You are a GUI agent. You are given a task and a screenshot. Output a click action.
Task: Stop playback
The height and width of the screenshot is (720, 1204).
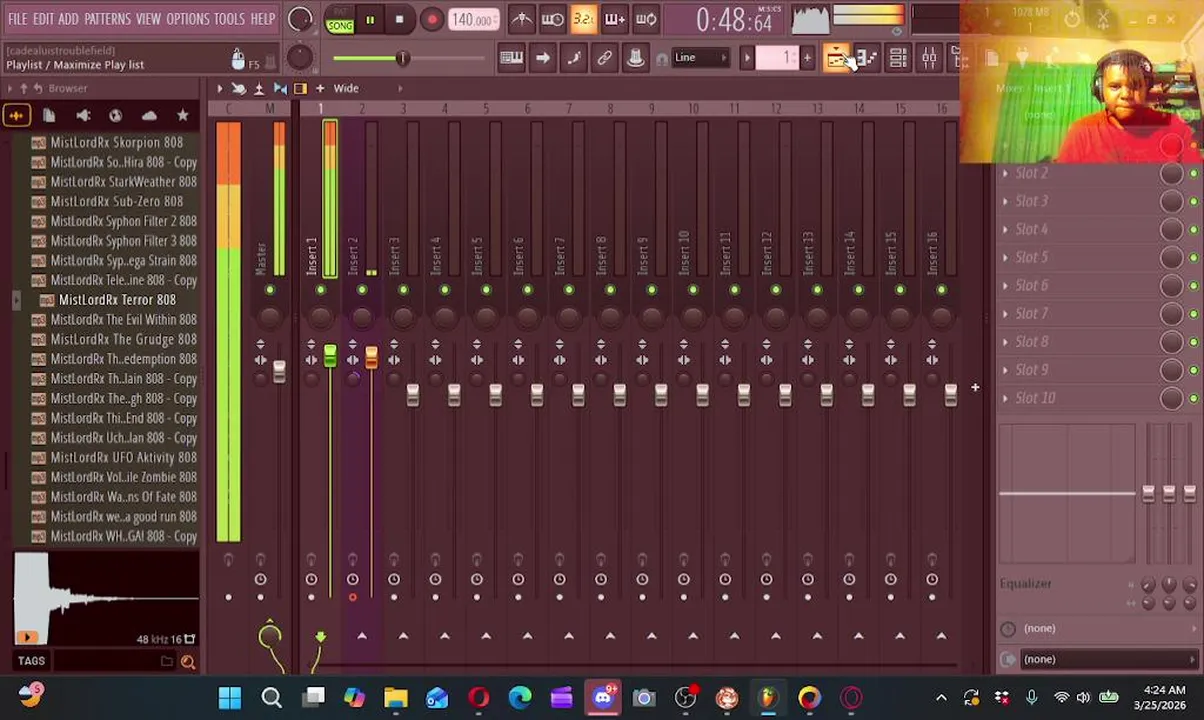tap(399, 19)
